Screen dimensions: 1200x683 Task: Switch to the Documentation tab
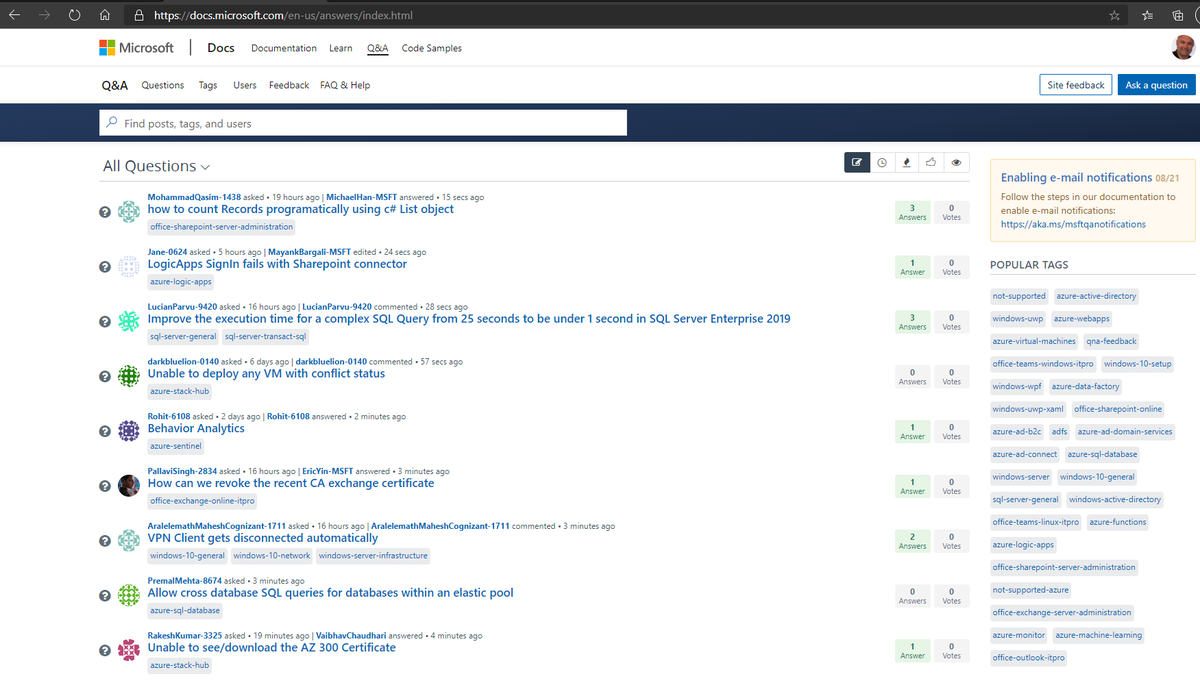(283, 47)
